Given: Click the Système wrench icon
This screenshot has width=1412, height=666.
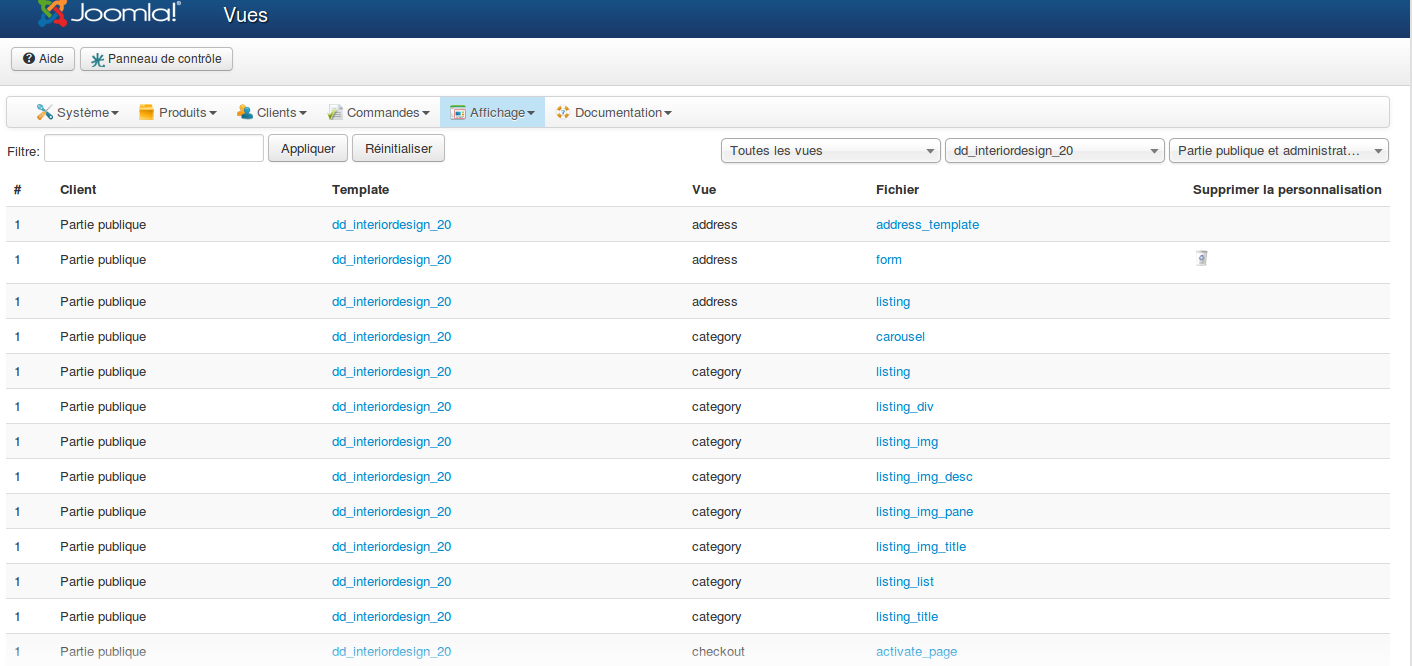Looking at the screenshot, I should (45, 112).
